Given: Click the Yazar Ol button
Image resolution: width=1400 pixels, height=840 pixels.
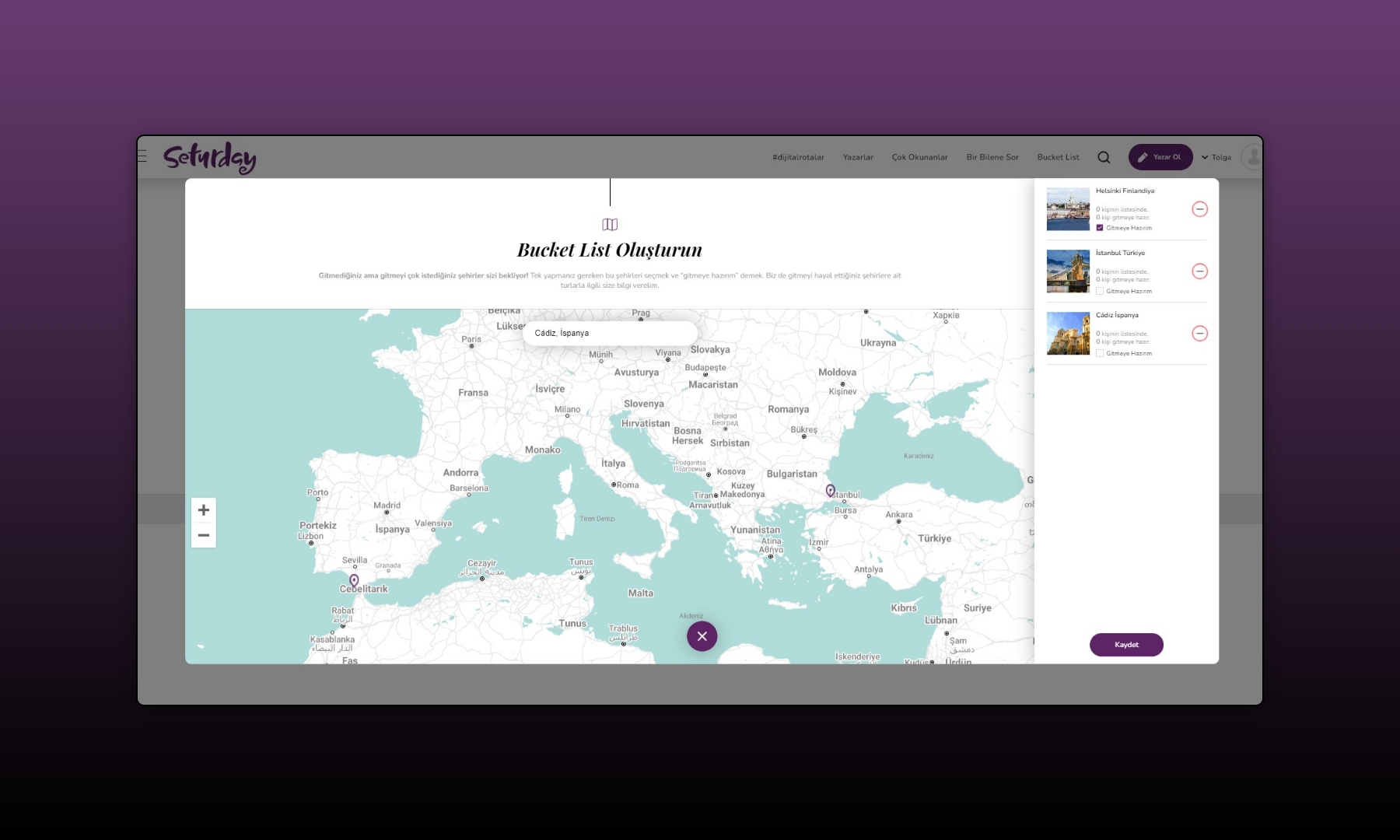Looking at the screenshot, I should click(1160, 157).
